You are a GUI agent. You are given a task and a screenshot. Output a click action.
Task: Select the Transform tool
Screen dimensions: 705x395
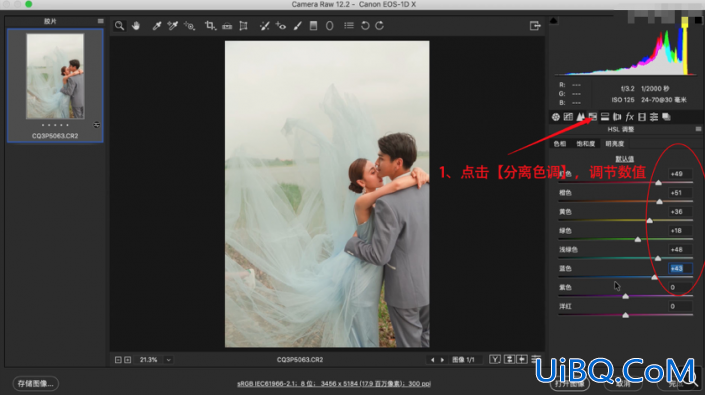(x=243, y=26)
